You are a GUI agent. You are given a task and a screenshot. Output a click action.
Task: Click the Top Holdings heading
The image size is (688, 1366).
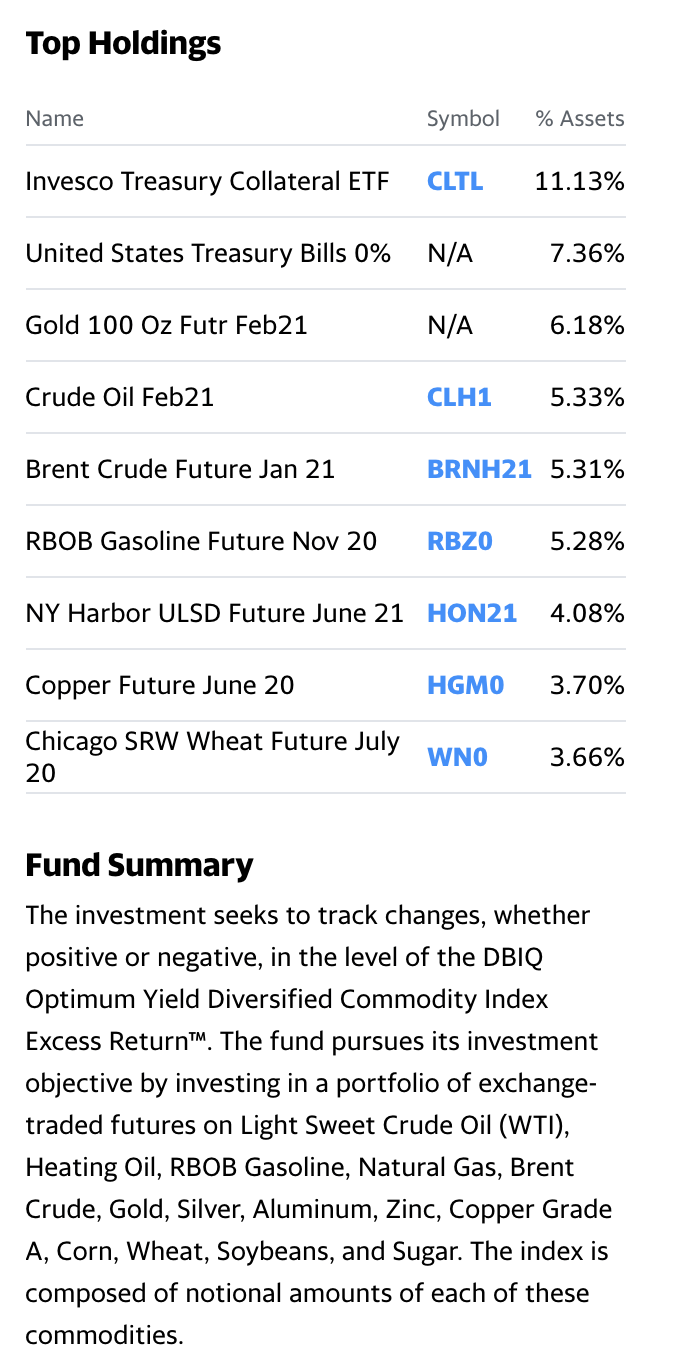coord(123,43)
